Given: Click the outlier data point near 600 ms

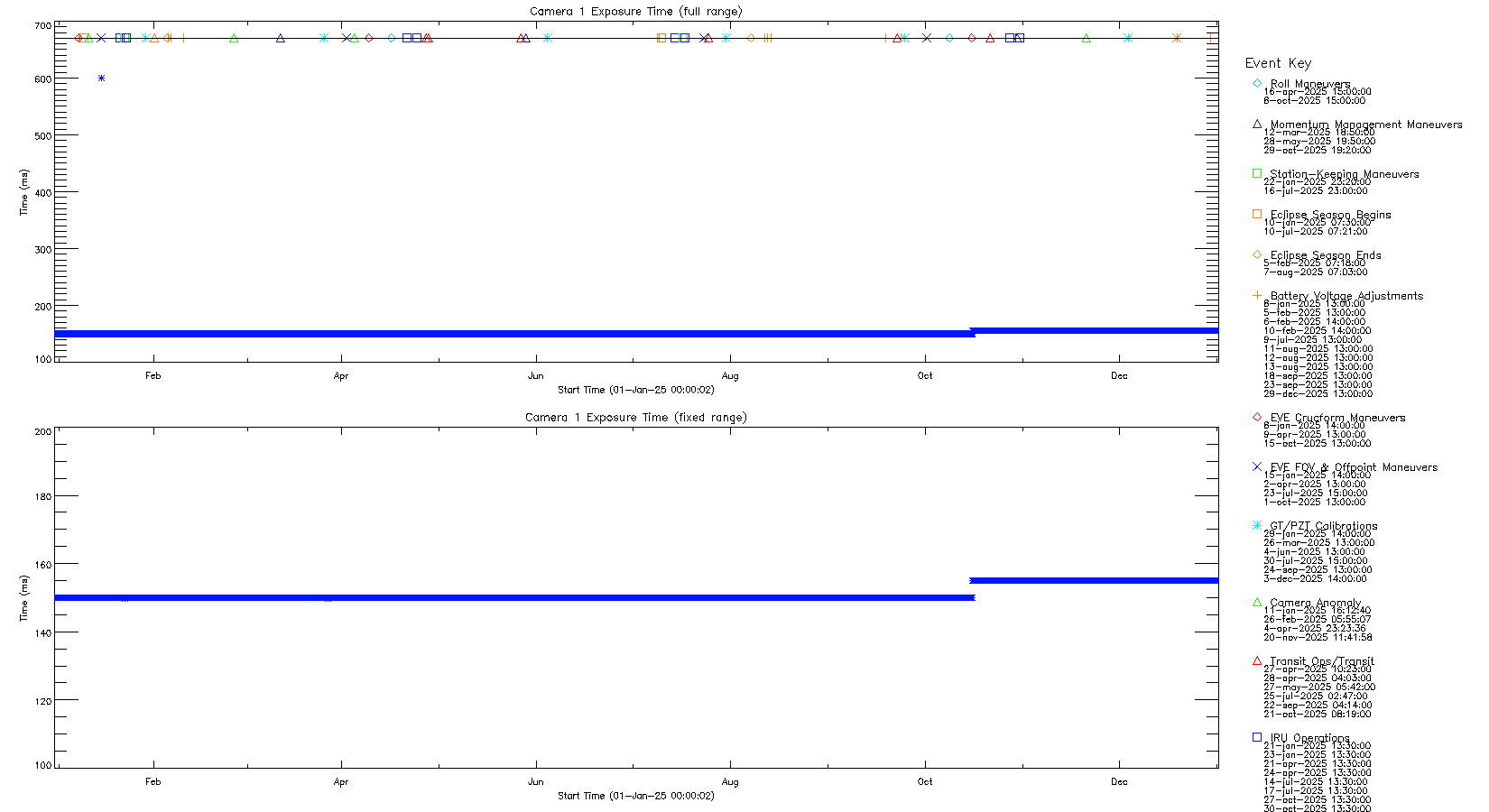Looking at the screenshot, I should 101,78.
